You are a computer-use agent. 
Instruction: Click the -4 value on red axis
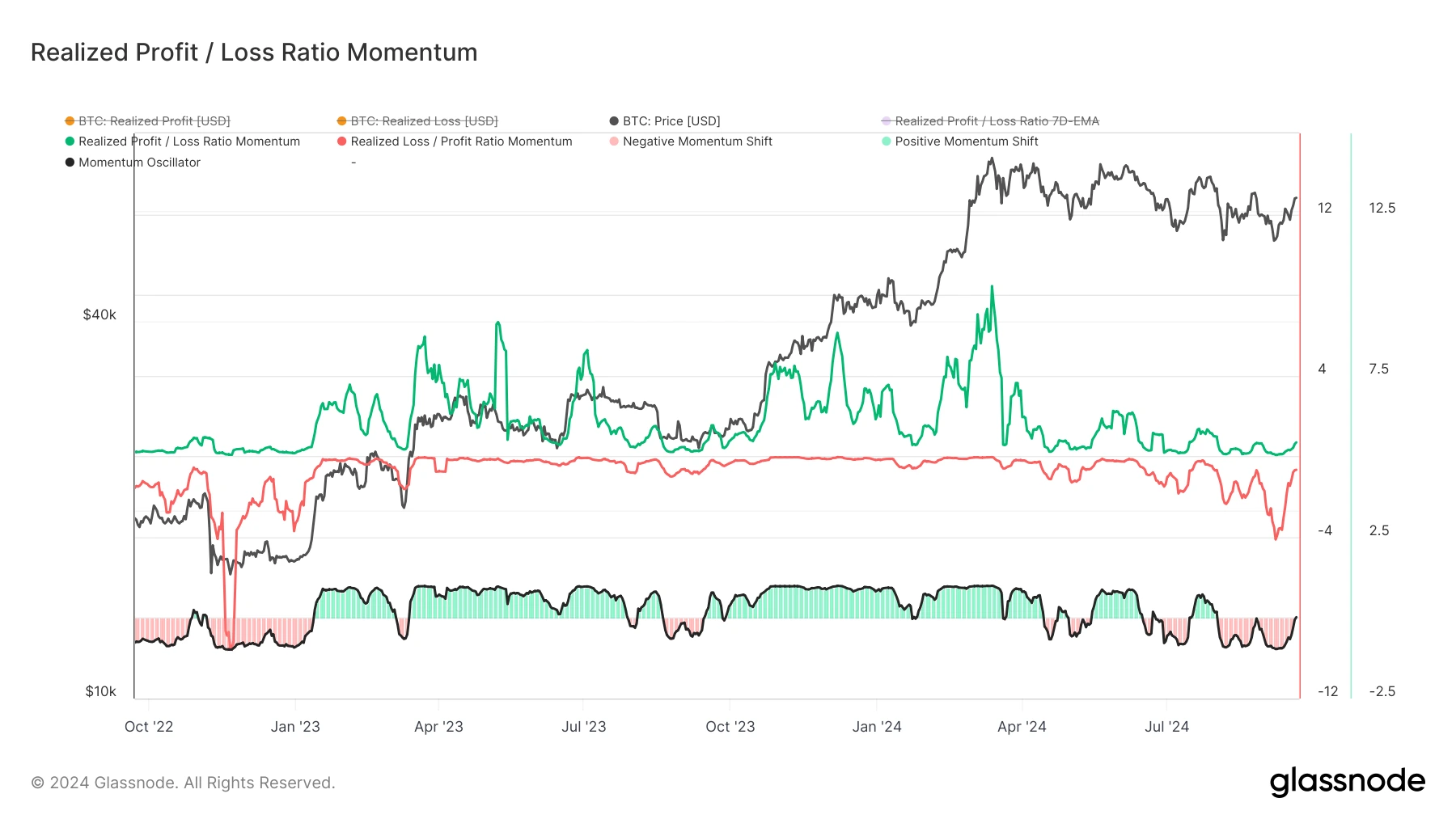(x=1325, y=530)
